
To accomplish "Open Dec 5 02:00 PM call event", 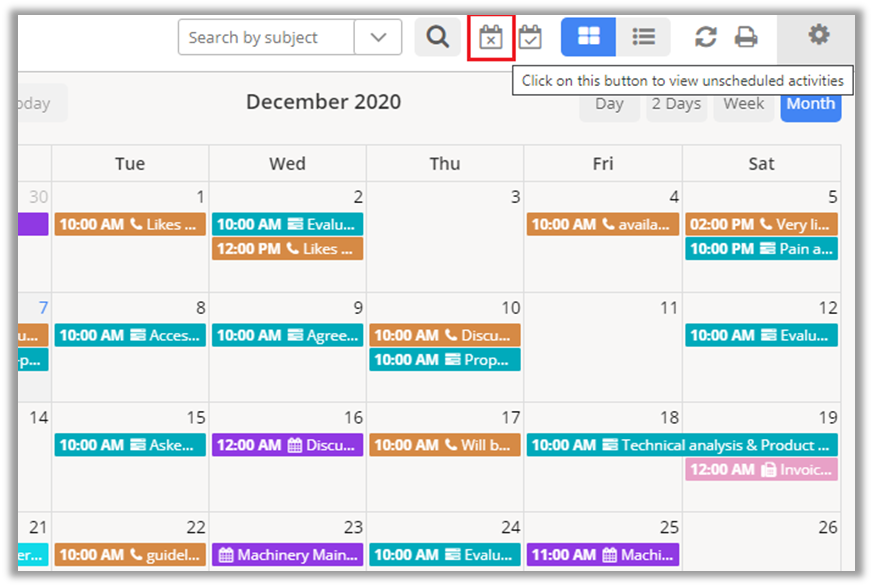I will (761, 224).
